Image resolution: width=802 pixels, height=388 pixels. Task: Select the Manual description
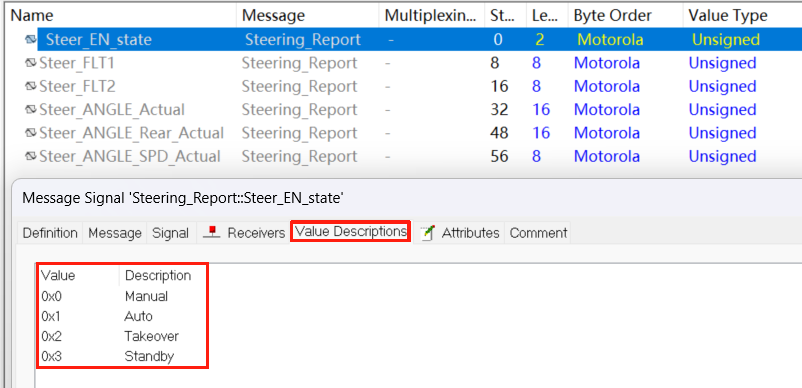pyautogui.click(x=146, y=296)
